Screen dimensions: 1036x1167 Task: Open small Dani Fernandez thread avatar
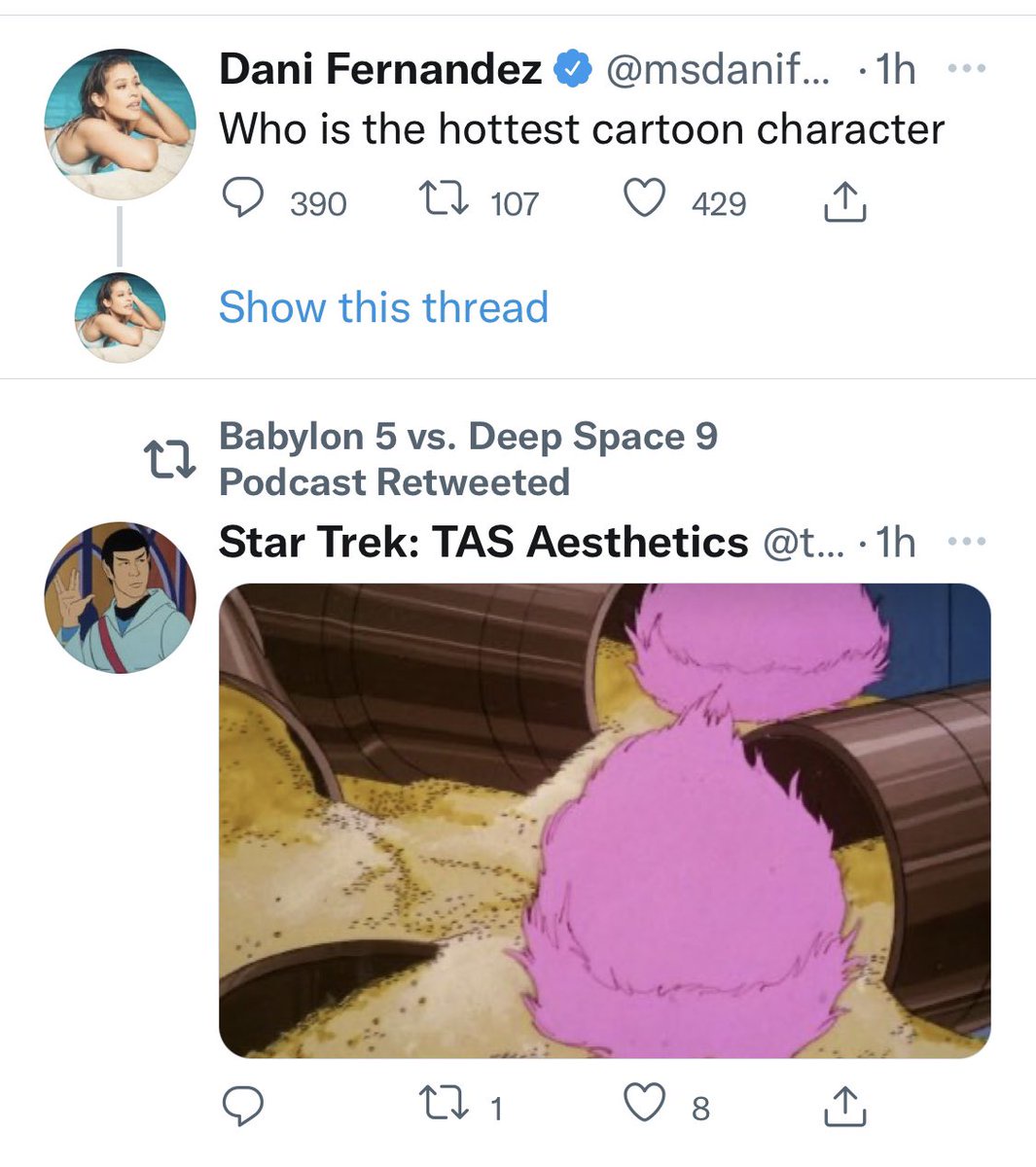[120, 317]
